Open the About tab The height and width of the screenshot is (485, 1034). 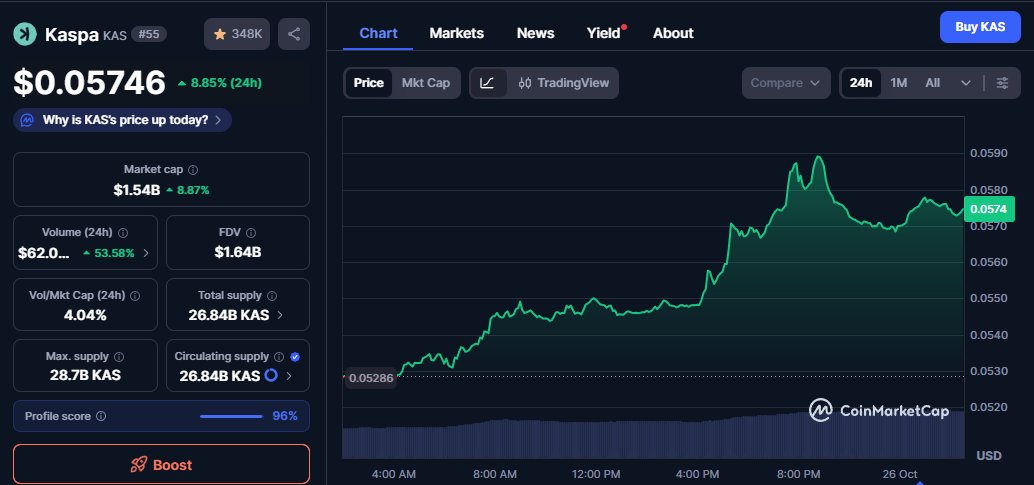673,33
